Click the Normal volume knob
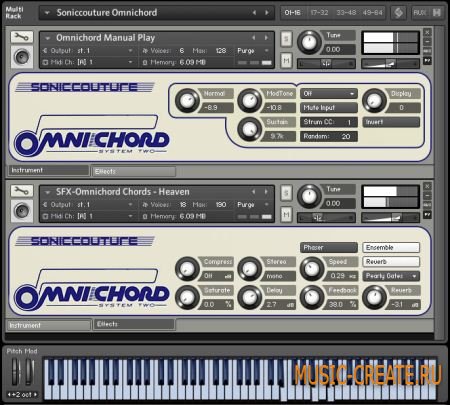 point(187,100)
